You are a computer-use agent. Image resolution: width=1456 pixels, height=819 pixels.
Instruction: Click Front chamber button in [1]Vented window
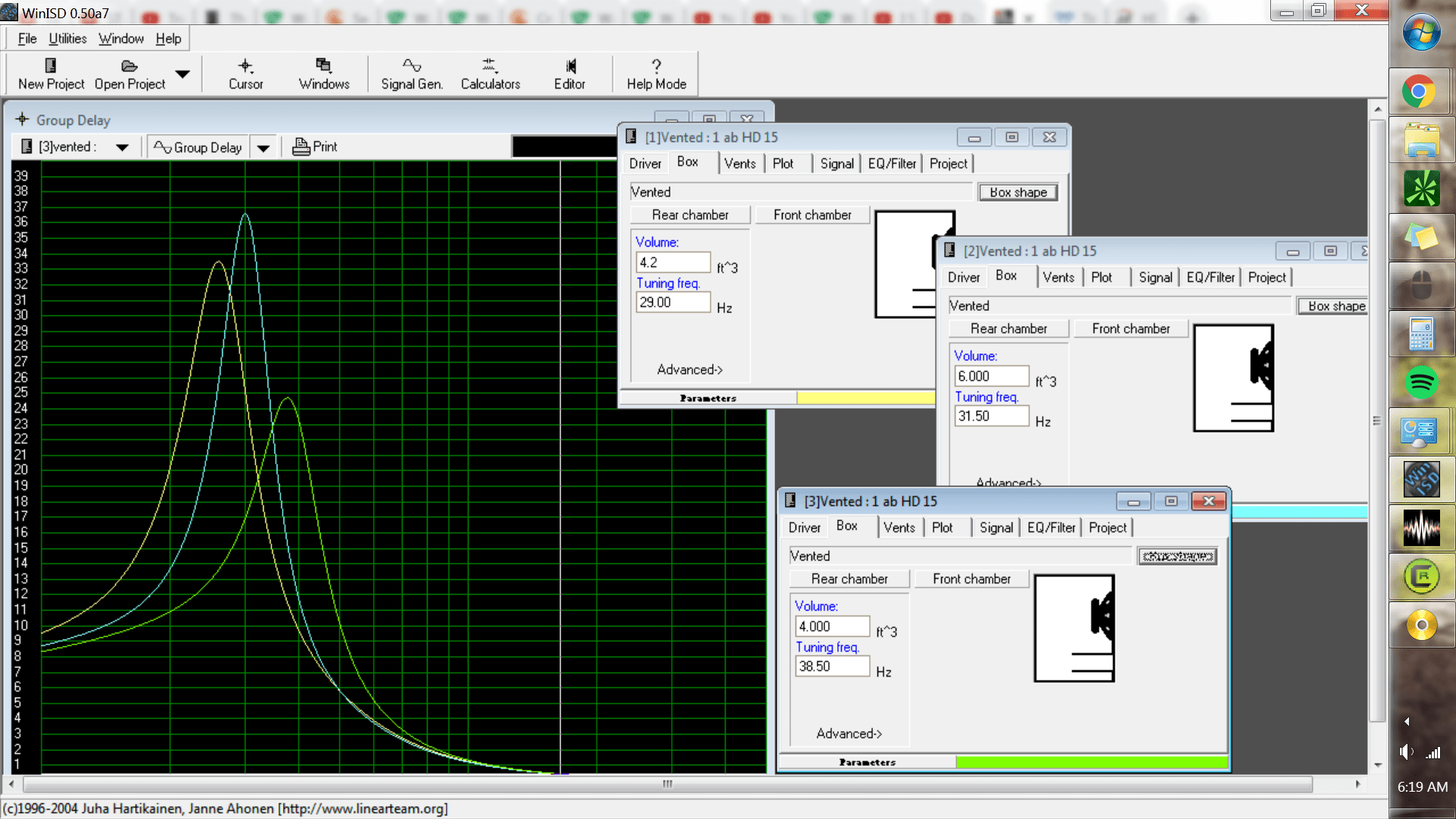(x=812, y=215)
